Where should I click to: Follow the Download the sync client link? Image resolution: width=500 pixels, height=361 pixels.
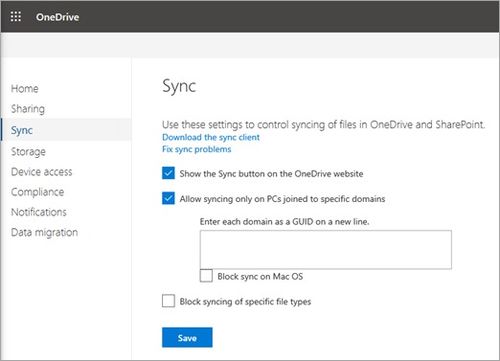(211, 137)
